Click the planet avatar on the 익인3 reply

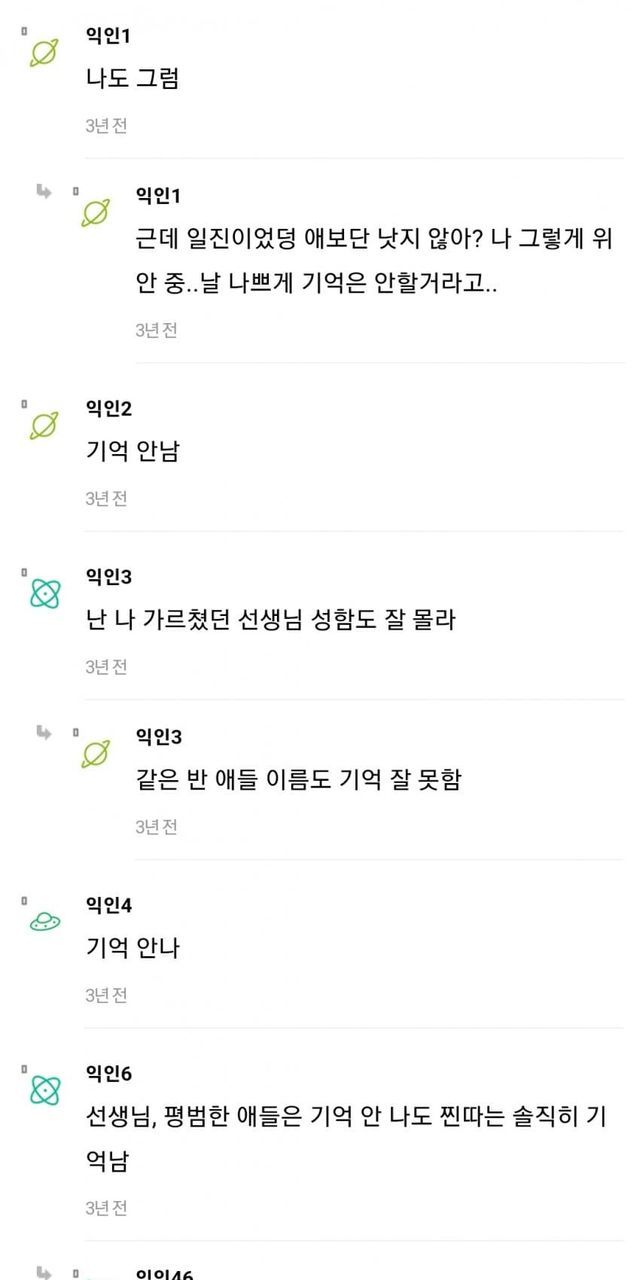(95, 753)
